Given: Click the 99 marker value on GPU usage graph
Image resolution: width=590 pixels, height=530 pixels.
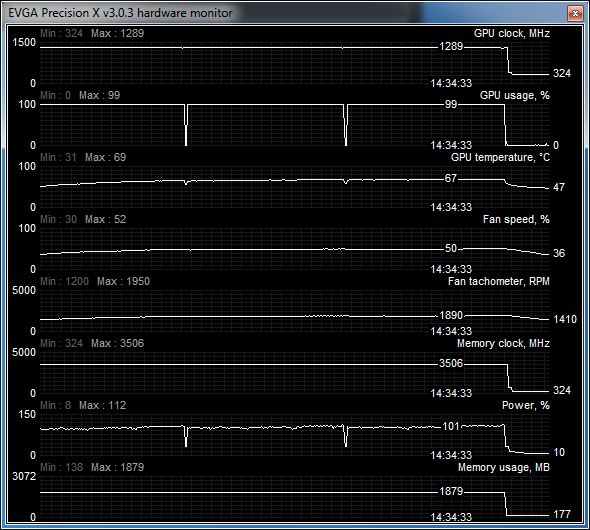Looking at the screenshot, I should coord(451,105).
